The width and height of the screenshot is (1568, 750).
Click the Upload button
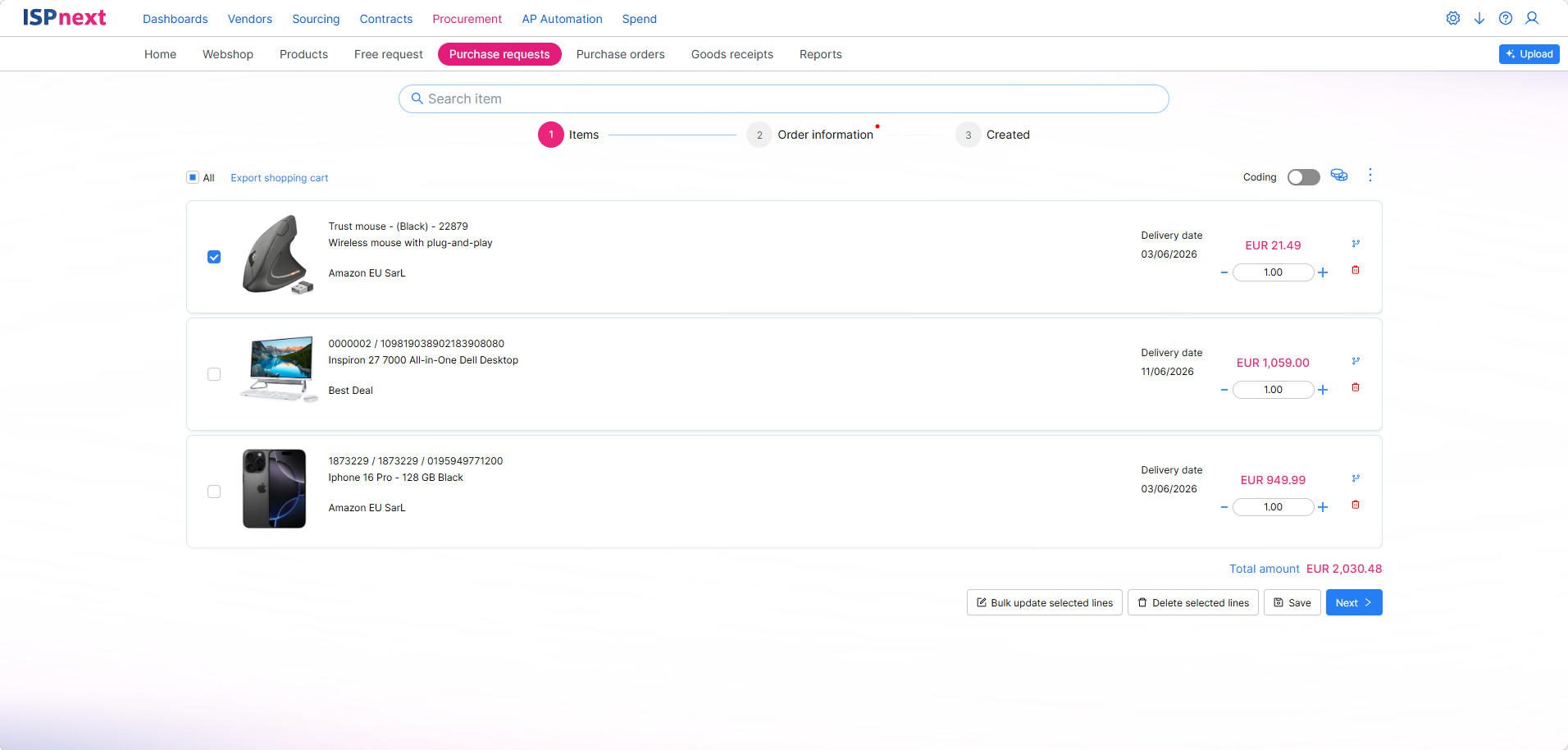click(x=1529, y=54)
